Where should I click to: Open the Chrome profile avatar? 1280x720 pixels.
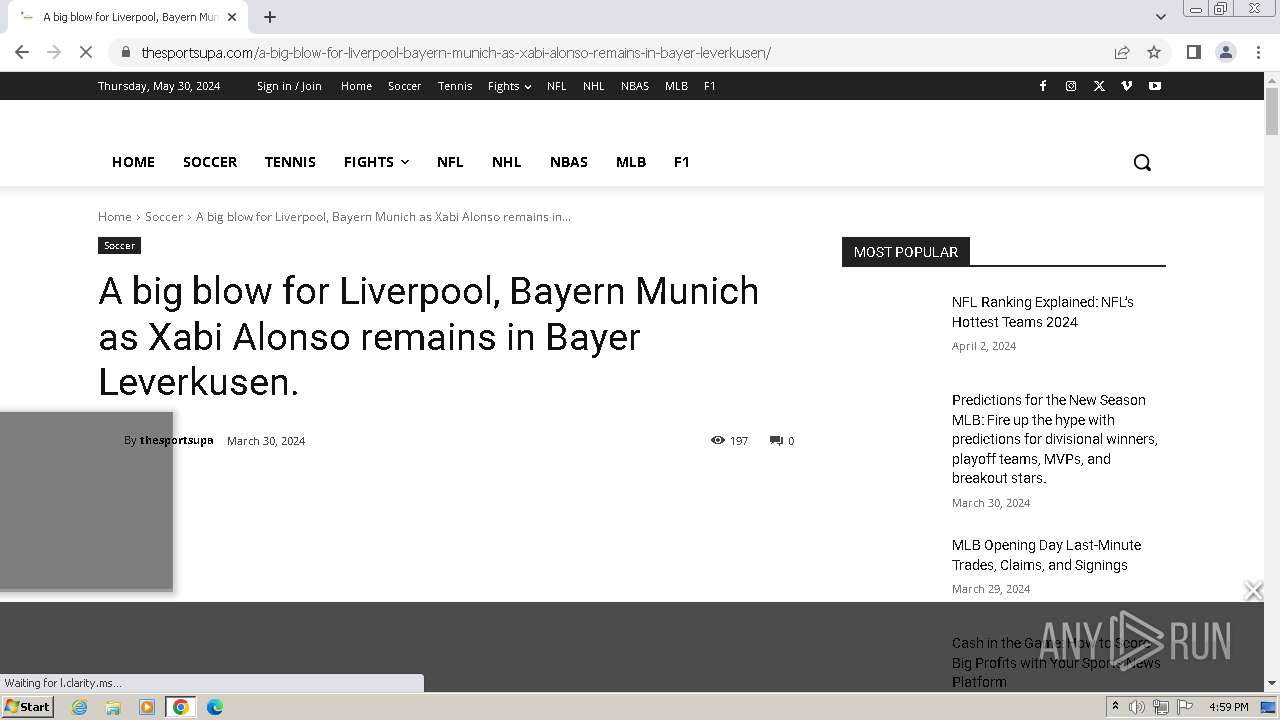click(x=1225, y=52)
